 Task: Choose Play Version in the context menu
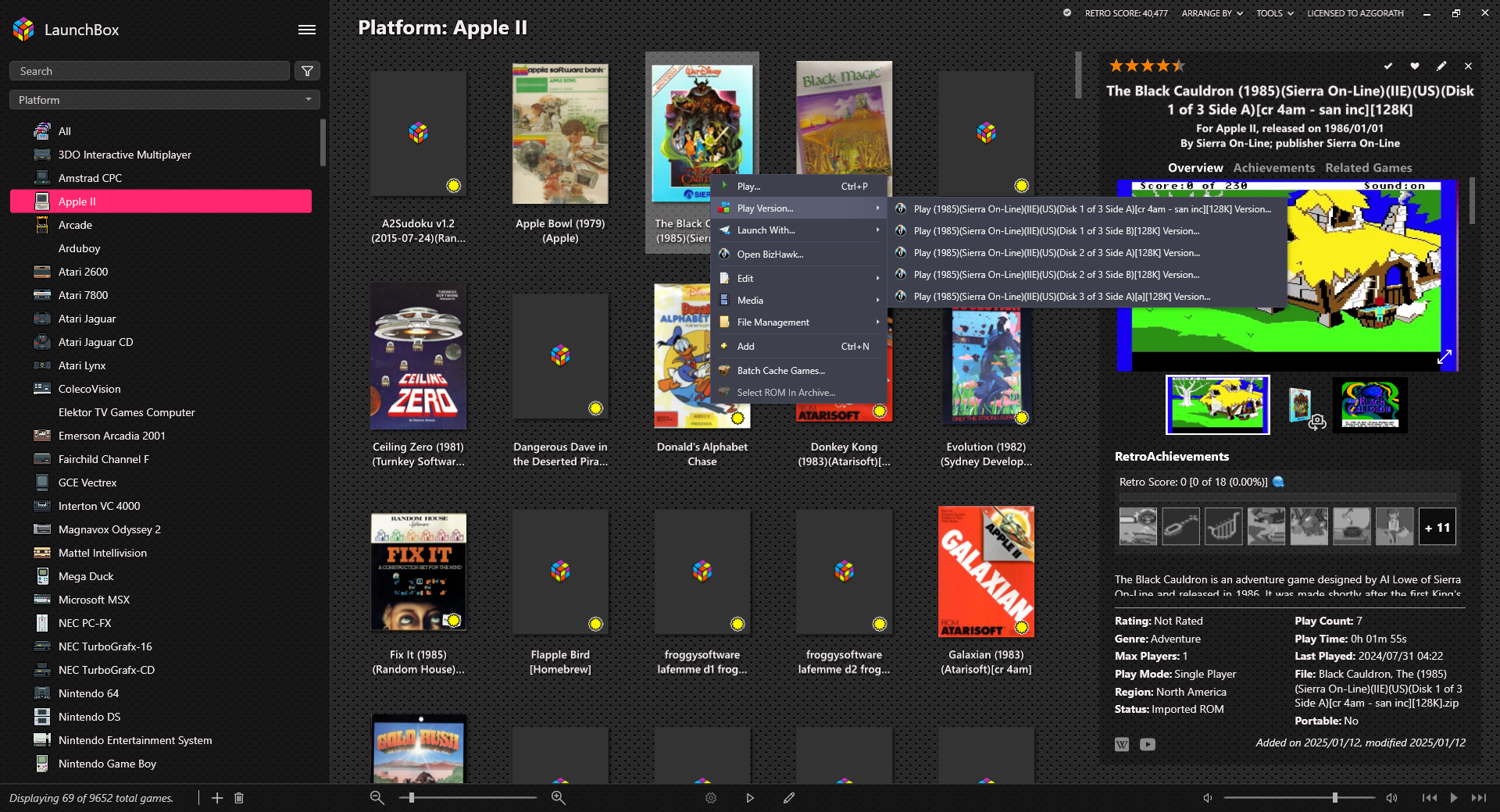(799, 208)
